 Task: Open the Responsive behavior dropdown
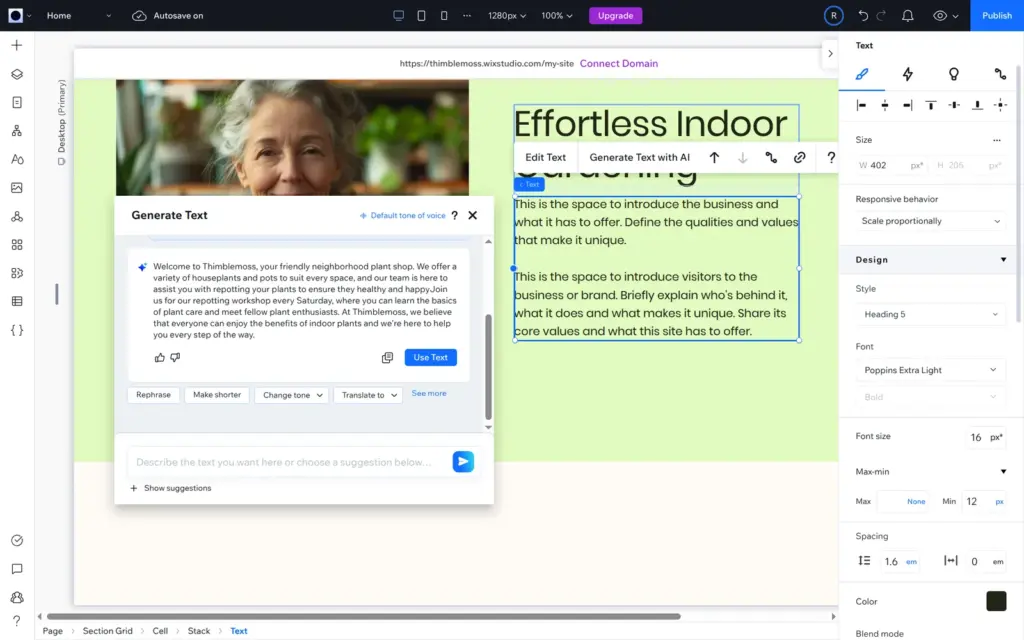(930, 221)
